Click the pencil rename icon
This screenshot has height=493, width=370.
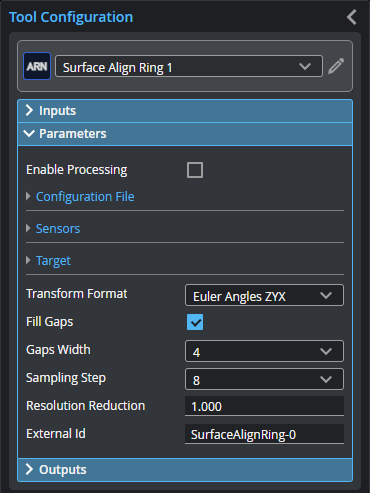point(336,66)
